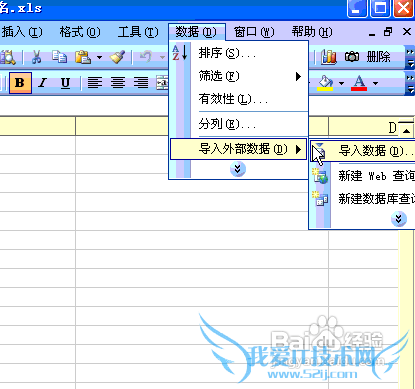Click the Print Preview magnifier icon

pyautogui.click(x=8, y=57)
